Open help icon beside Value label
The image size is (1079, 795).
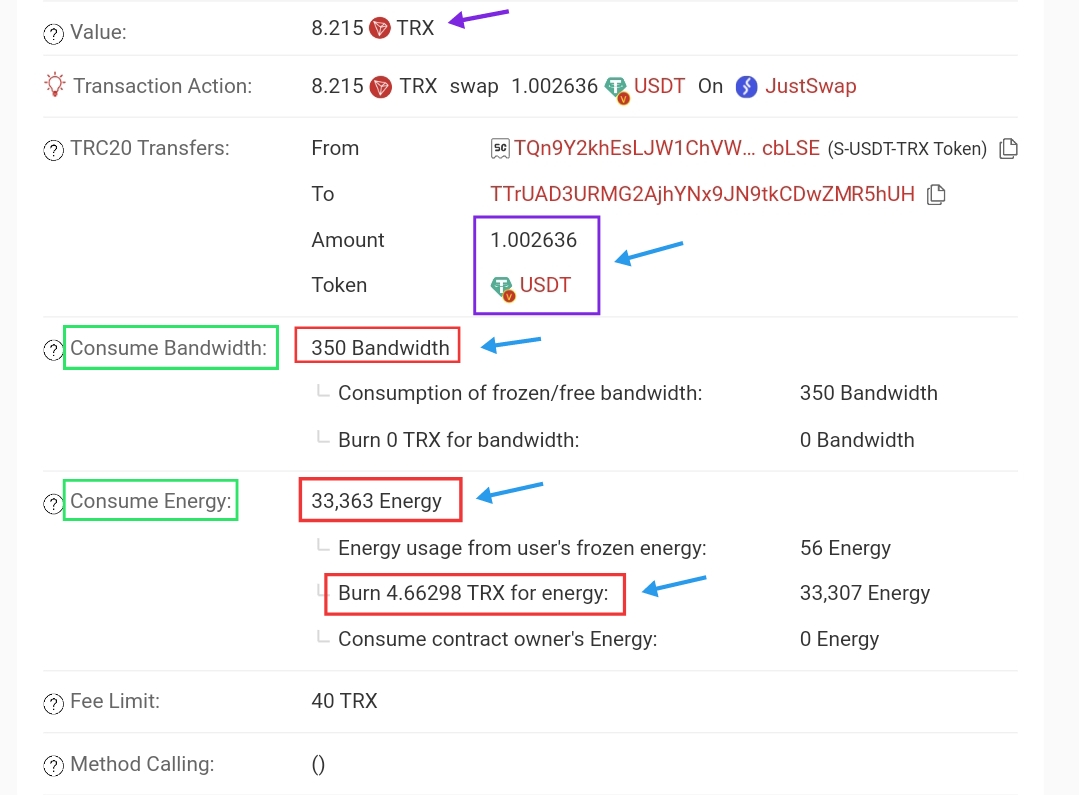[x=53, y=33]
